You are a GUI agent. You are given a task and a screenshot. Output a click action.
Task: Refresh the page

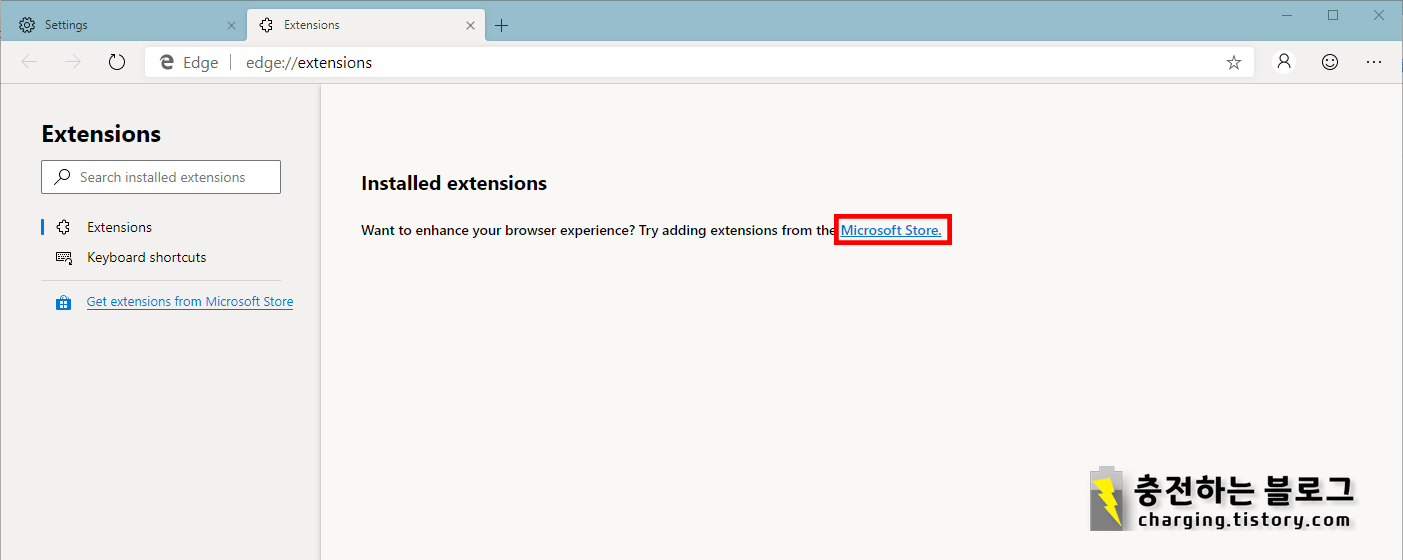click(x=117, y=62)
